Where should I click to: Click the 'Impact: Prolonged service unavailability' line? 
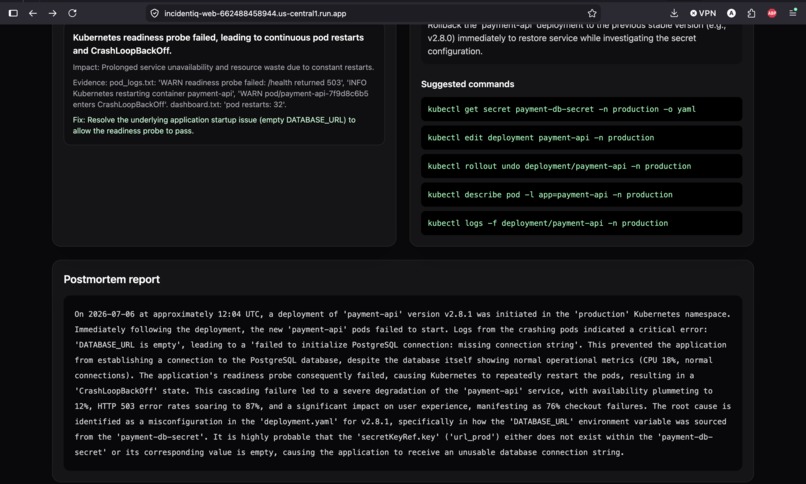point(223,67)
